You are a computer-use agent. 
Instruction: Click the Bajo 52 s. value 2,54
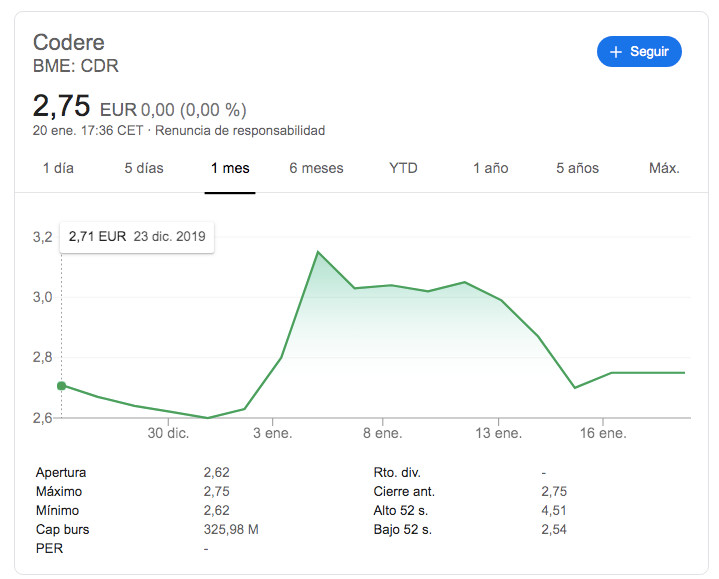tap(554, 529)
